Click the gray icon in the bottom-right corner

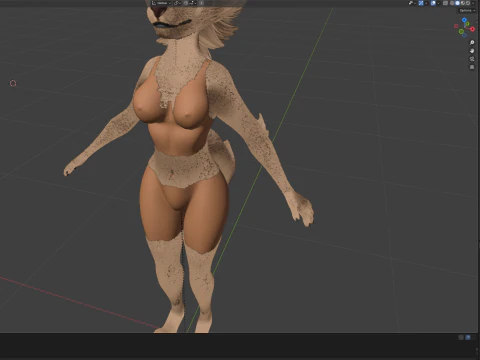(x=461, y=338)
